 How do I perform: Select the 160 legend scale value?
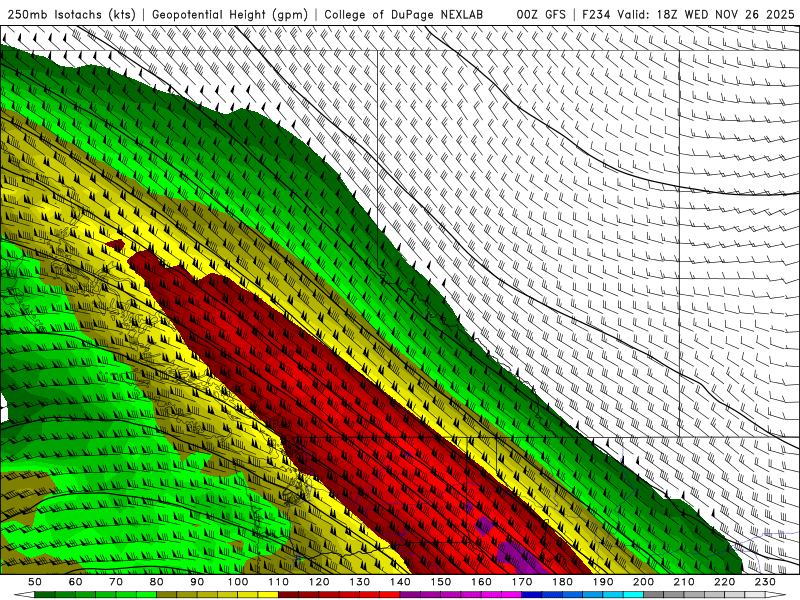pyautogui.click(x=481, y=582)
